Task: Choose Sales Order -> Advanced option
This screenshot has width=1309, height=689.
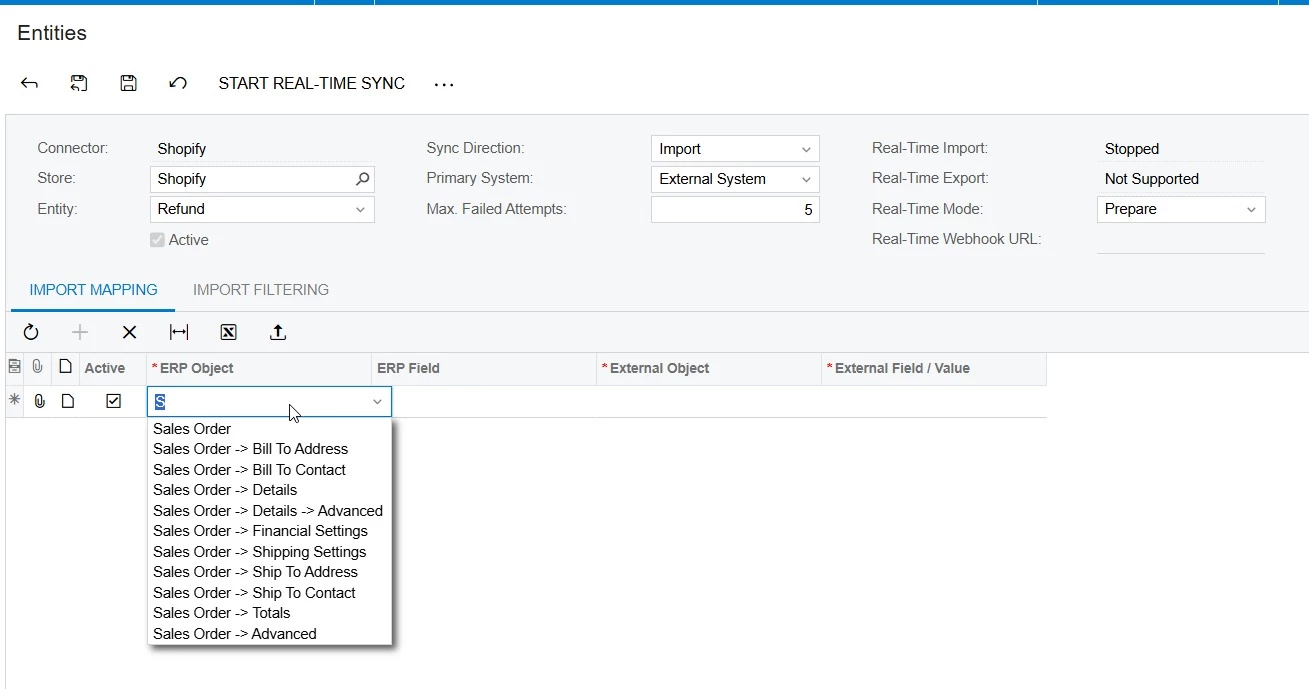Action: tap(270, 634)
